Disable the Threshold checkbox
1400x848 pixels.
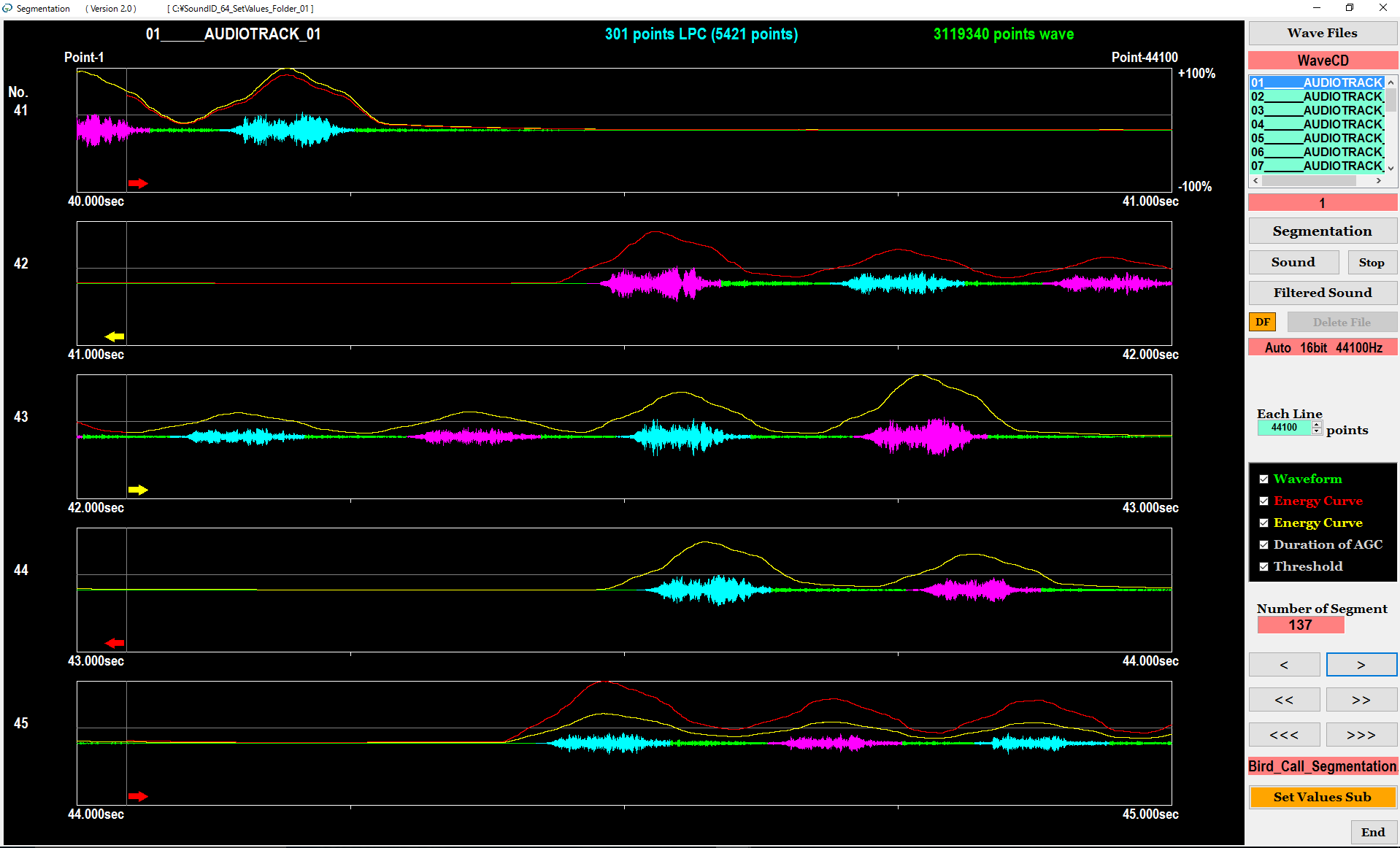pos(1264,567)
